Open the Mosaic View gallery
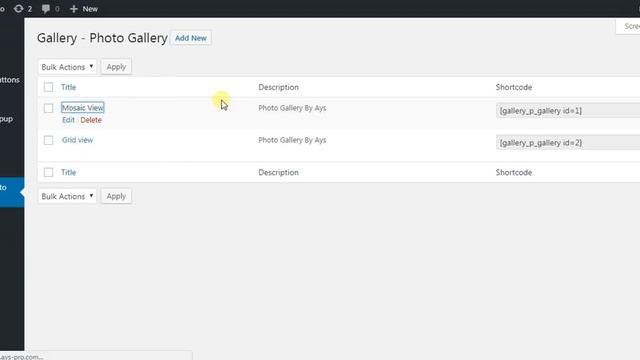 point(83,108)
